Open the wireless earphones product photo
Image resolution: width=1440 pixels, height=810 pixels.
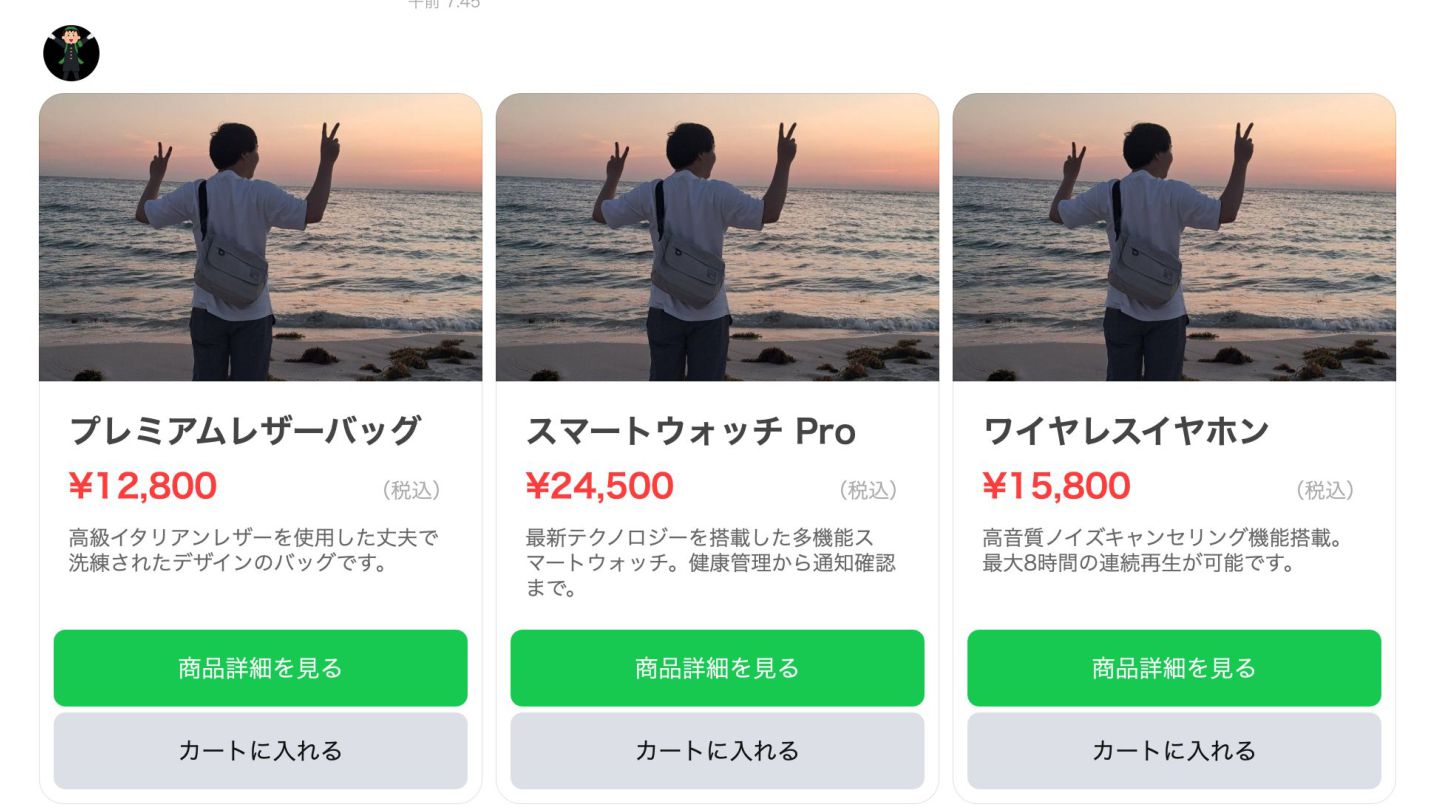click(x=1173, y=237)
